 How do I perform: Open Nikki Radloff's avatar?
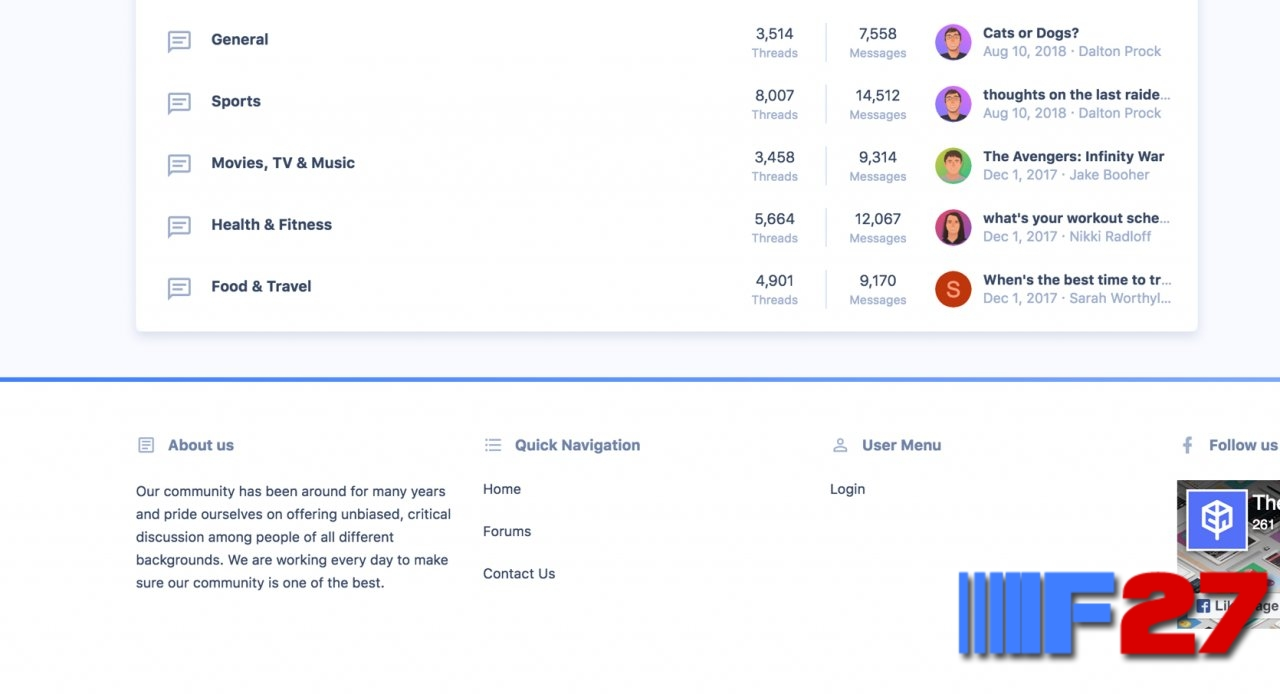[x=953, y=228]
